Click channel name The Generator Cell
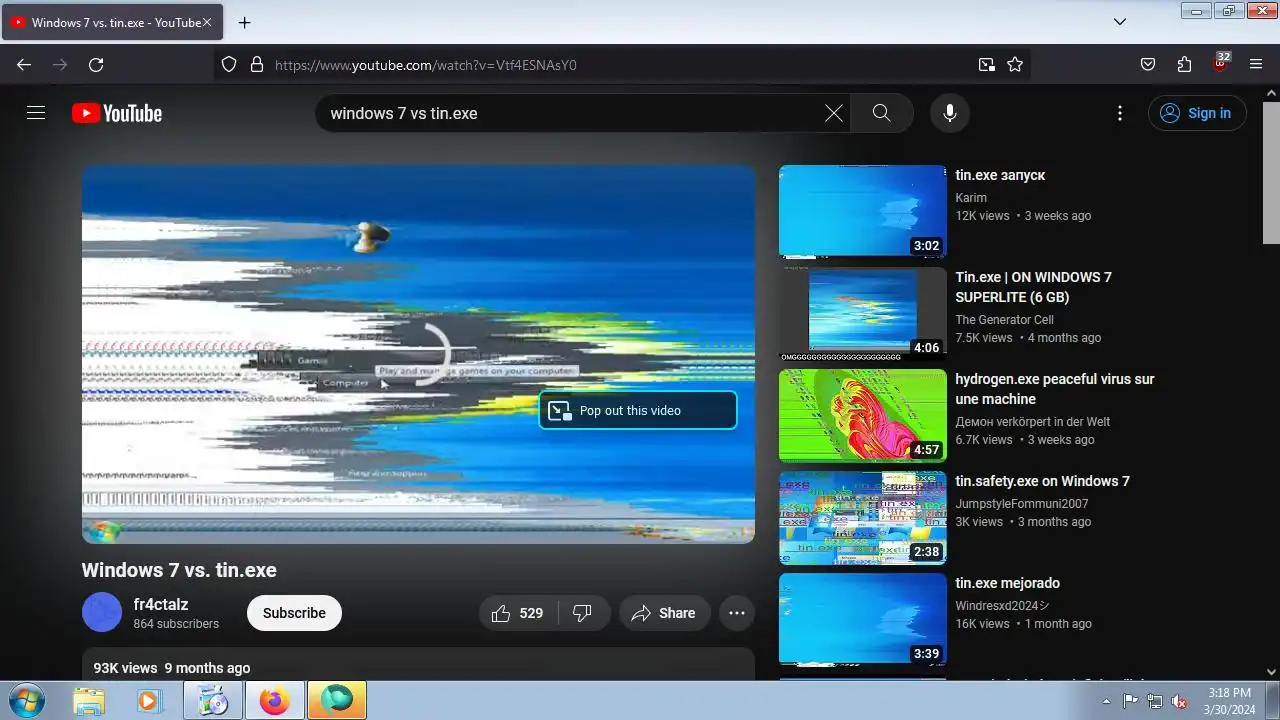 (x=1004, y=320)
